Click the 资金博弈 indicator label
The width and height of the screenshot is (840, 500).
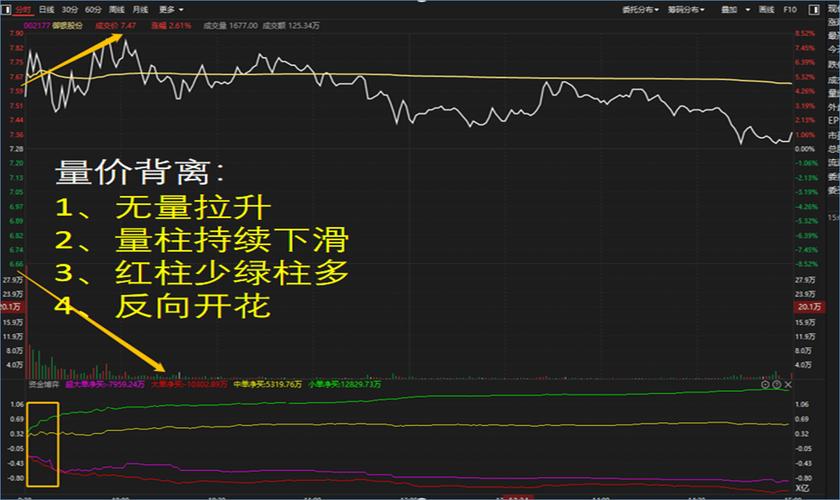pyautogui.click(x=44, y=384)
